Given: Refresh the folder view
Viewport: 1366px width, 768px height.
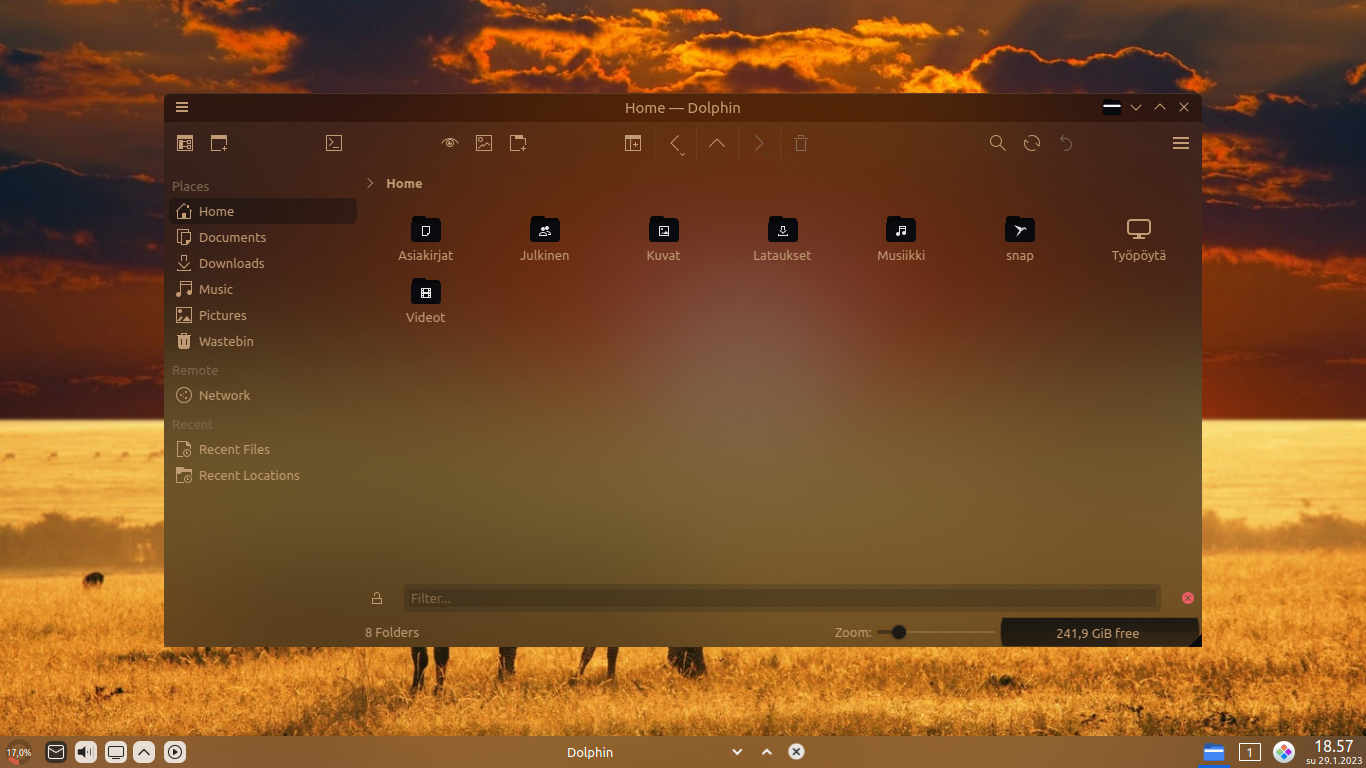Looking at the screenshot, I should click(x=1032, y=143).
